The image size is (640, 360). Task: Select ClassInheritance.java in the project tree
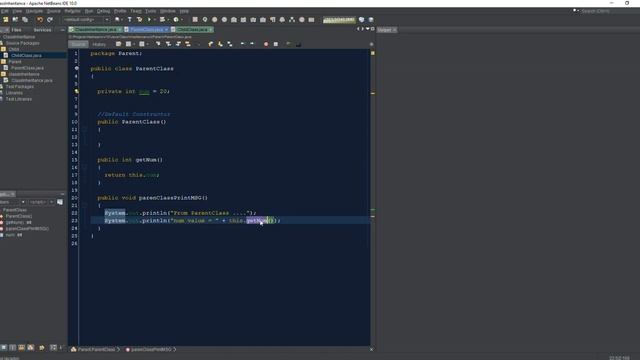tap(32, 80)
